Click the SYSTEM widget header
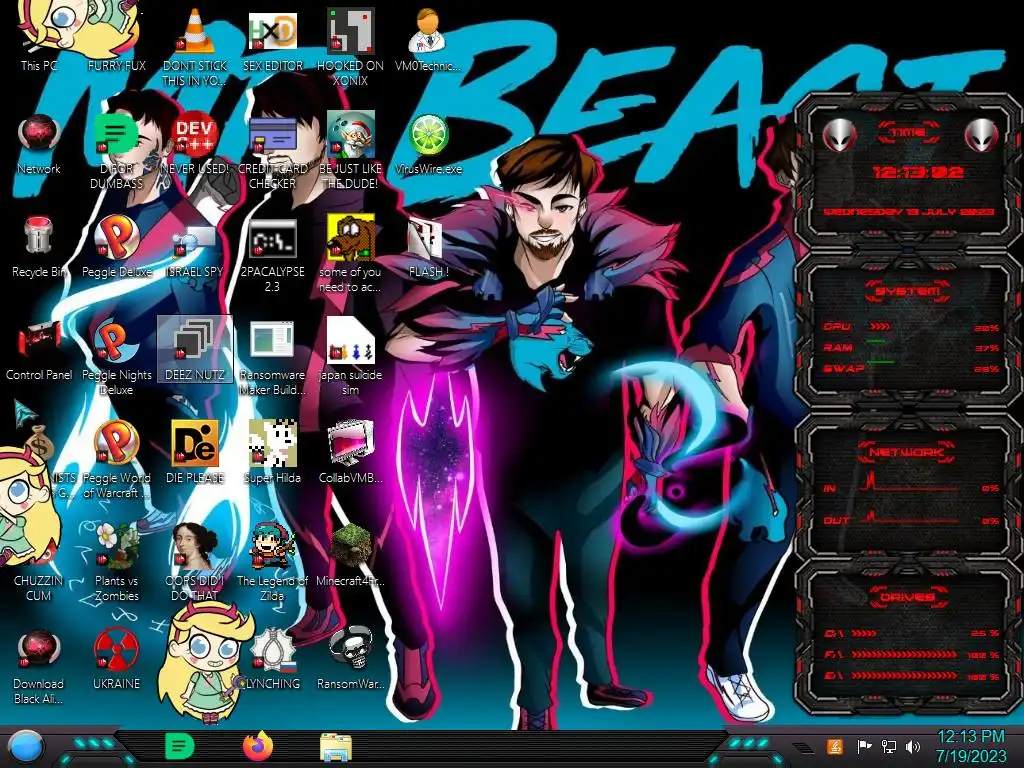The width and height of the screenshot is (1024, 768). [908, 291]
